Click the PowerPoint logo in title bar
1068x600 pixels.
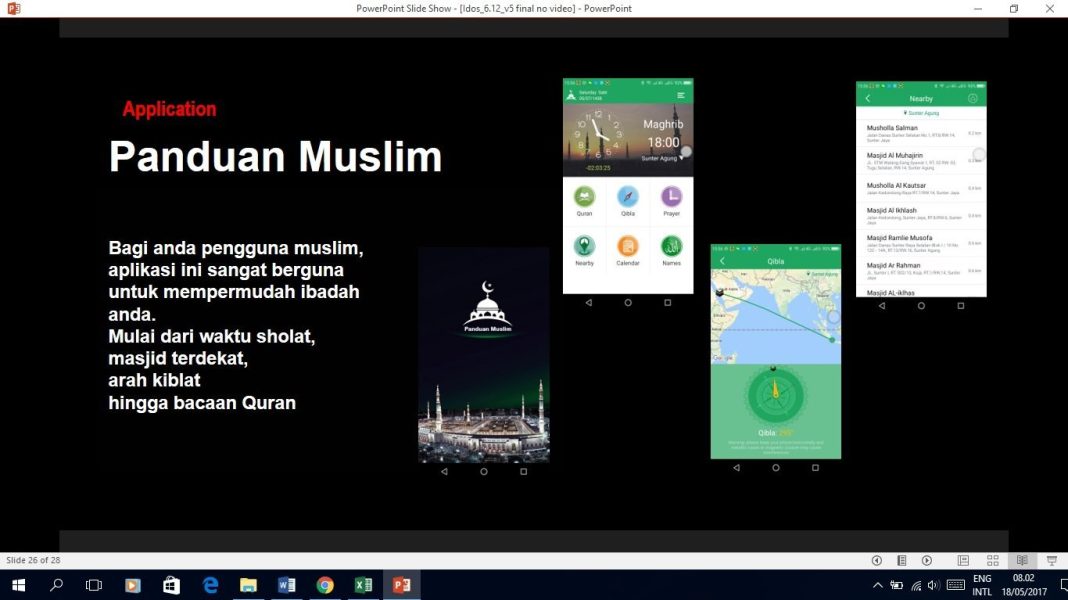click(x=13, y=8)
